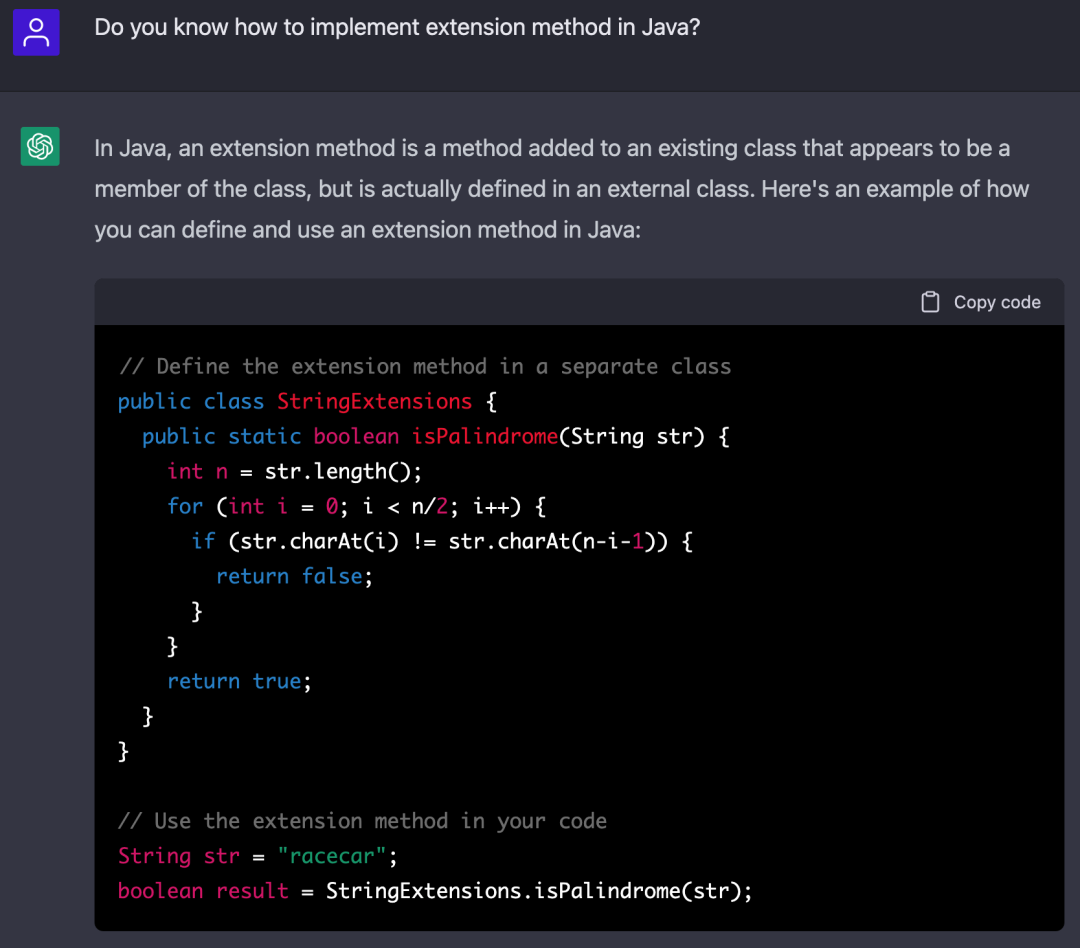This screenshot has width=1080, height=948.
Task: Click the user avatar icon
Action: (37, 32)
